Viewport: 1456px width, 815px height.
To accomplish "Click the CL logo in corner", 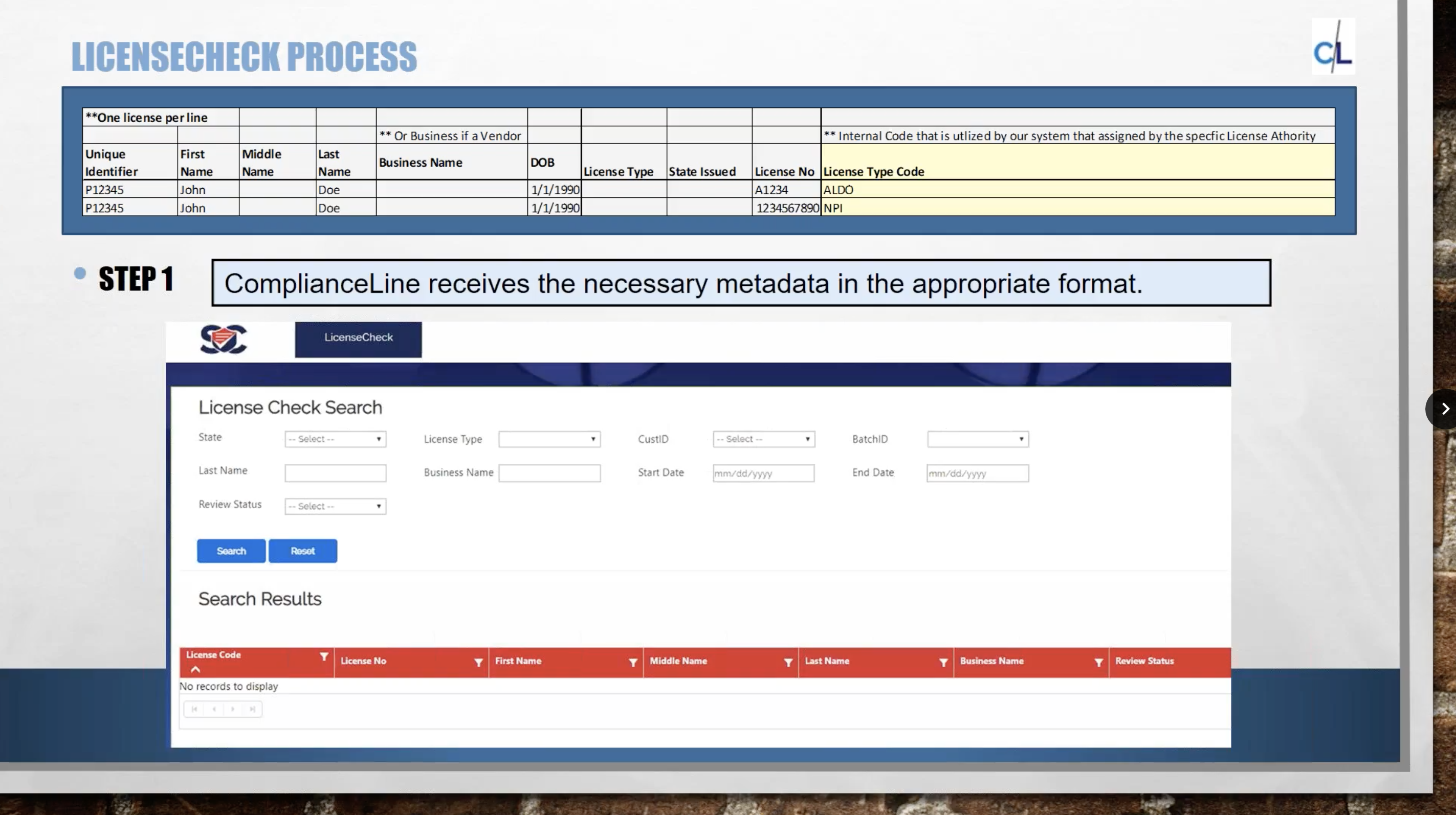I will click(1333, 47).
